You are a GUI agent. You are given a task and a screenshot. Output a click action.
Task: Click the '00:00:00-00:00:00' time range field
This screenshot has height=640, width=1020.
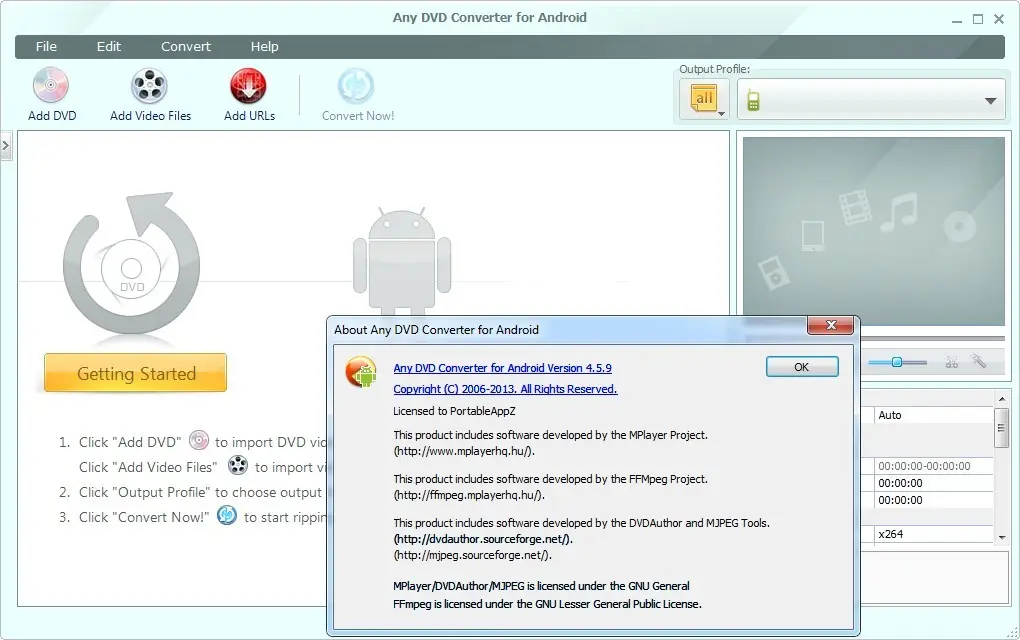(933, 466)
